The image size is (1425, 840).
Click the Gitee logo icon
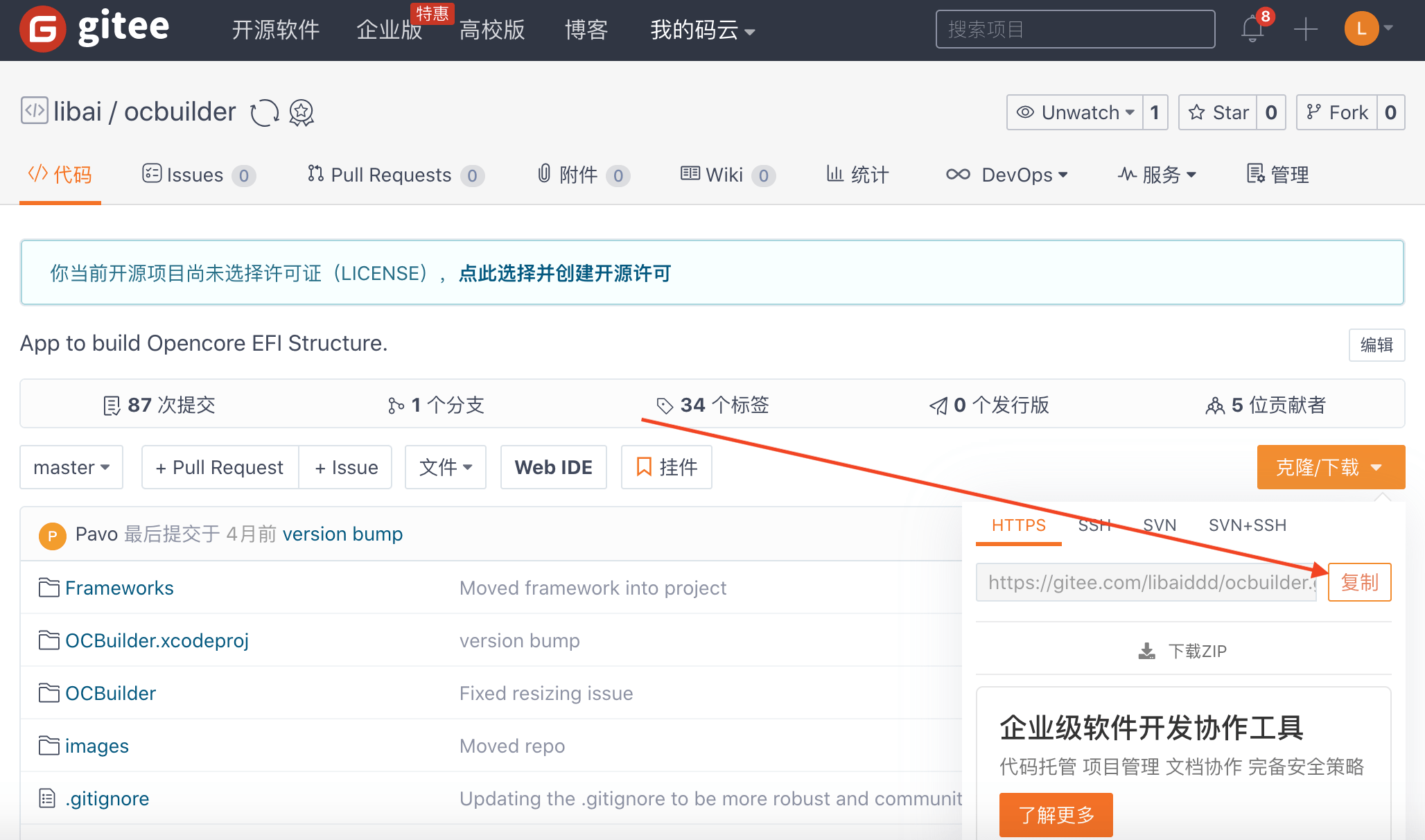click(43, 29)
